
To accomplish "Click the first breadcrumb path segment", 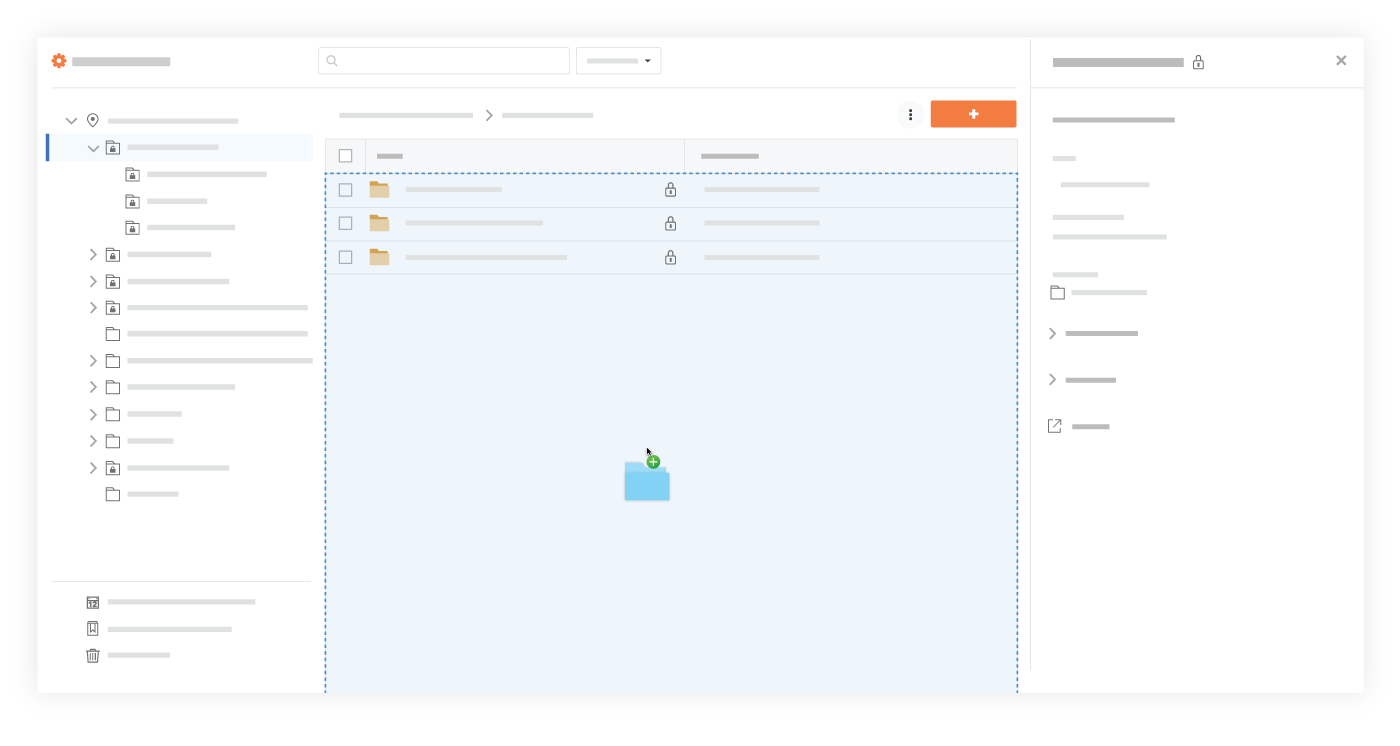I will [406, 116].
